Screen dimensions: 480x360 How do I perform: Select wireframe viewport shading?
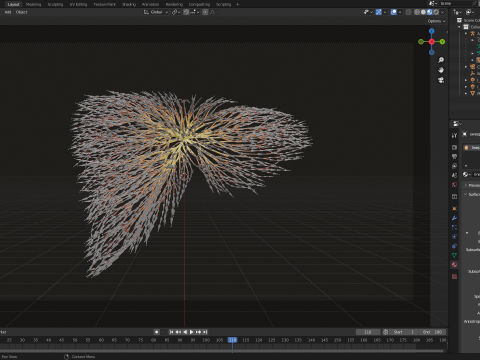417,12
